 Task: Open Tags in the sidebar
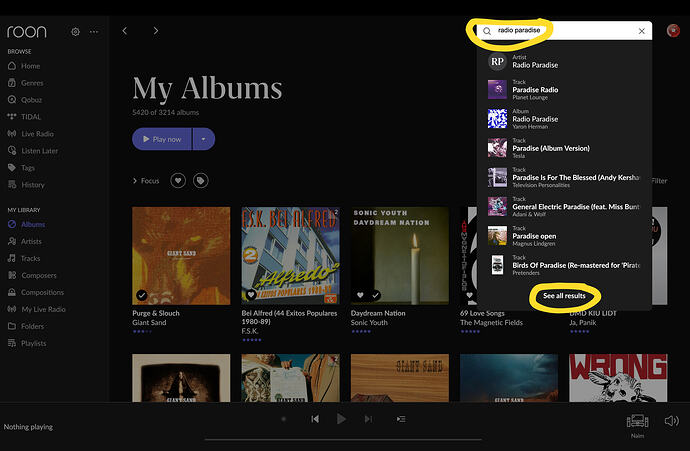21,168
